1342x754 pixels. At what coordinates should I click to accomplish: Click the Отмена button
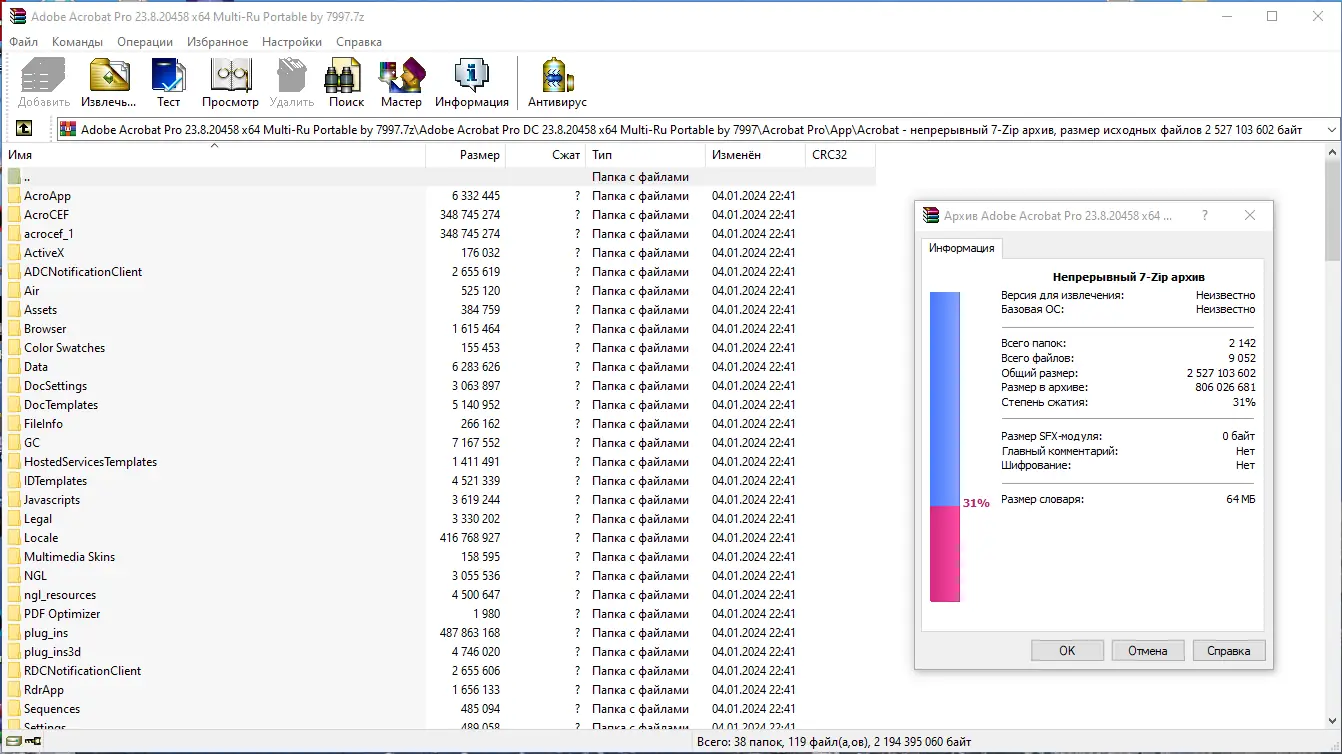click(1148, 651)
